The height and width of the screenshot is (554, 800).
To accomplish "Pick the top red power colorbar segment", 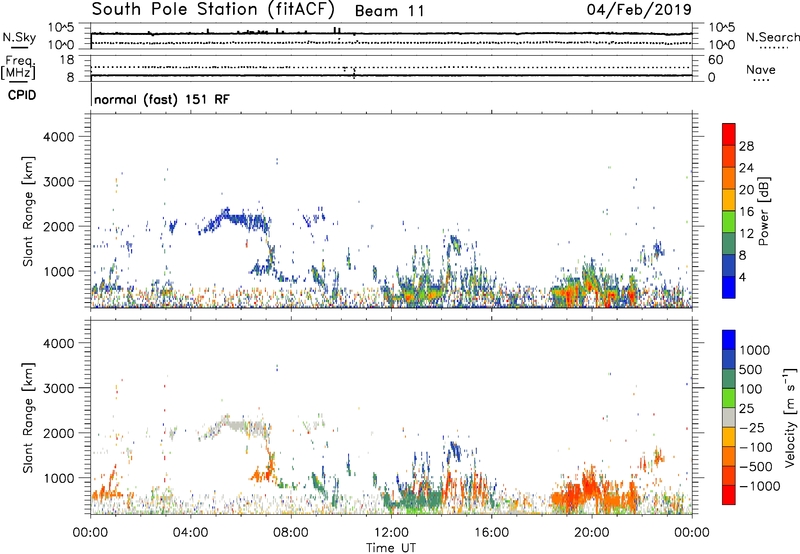I will click(729, 134).
